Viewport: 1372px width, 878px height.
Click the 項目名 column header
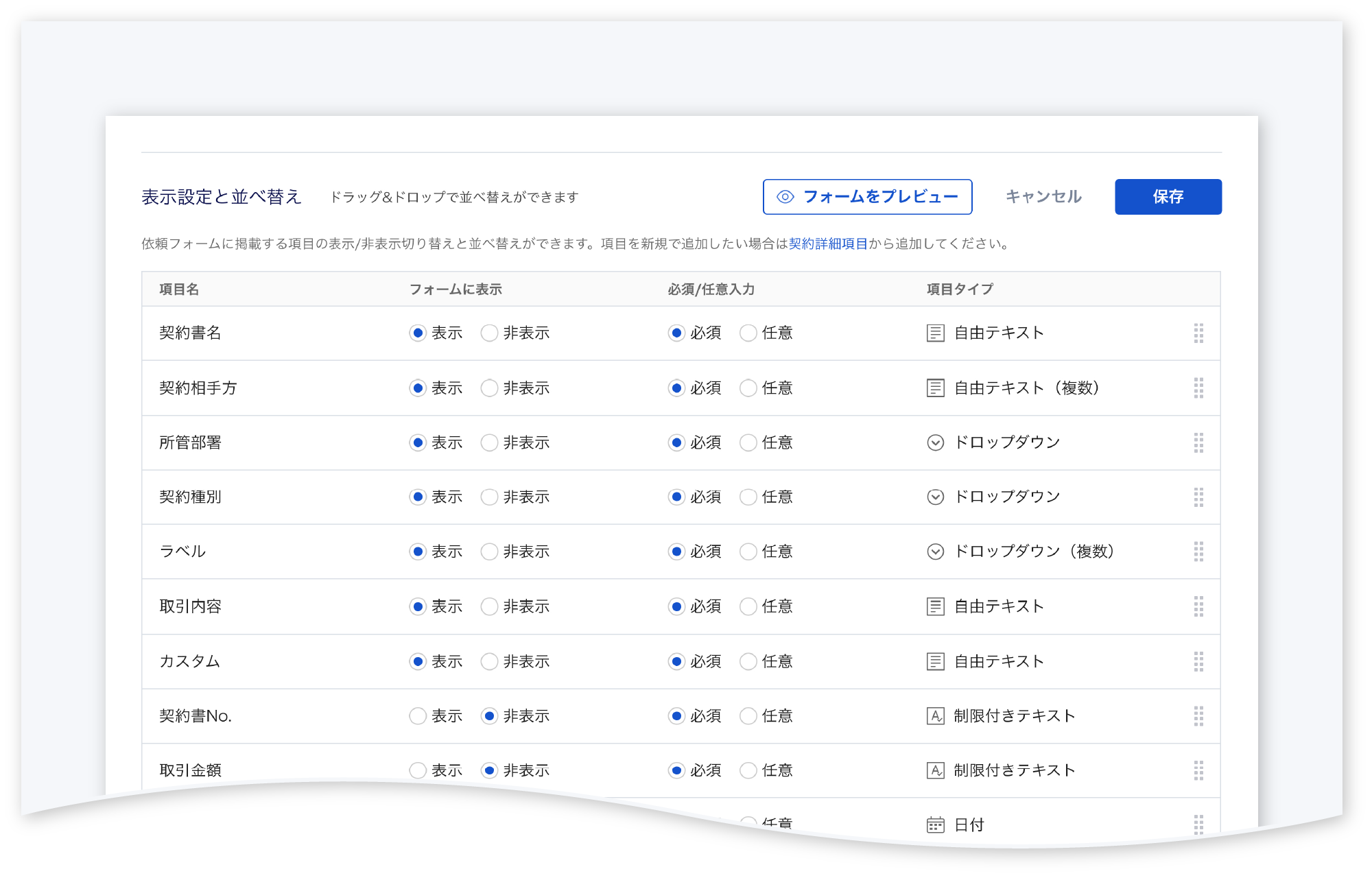pos(179,289)
